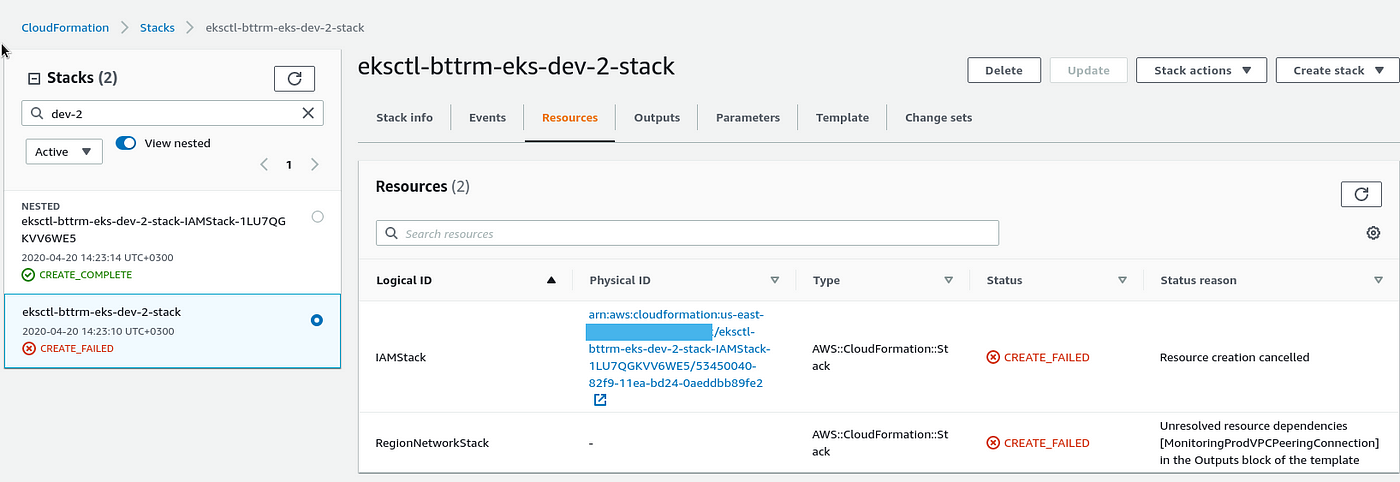Click the Delete button
1400x482 pixels.
click(x=1003, y=70)
